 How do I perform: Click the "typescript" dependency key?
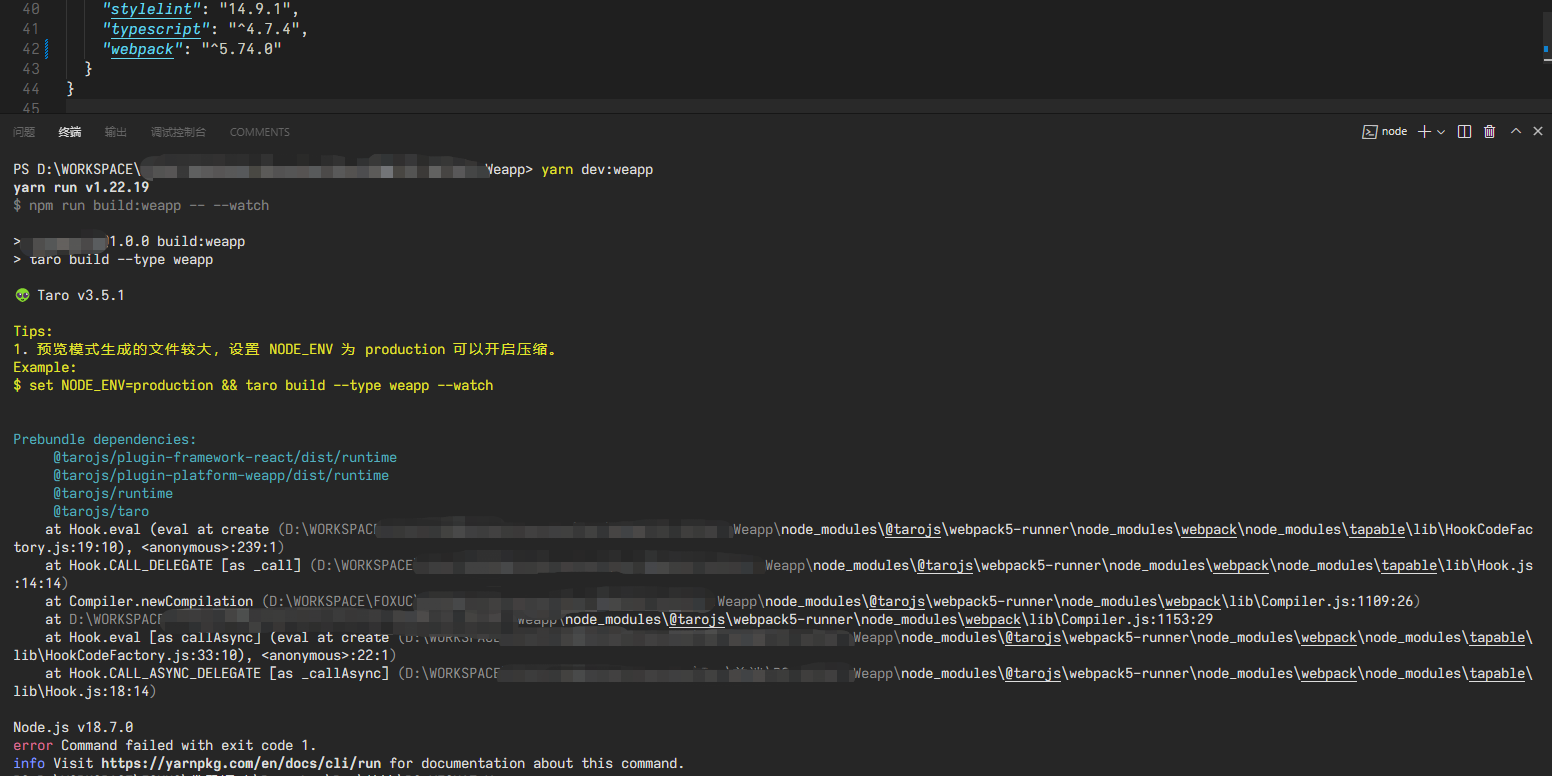156,29
